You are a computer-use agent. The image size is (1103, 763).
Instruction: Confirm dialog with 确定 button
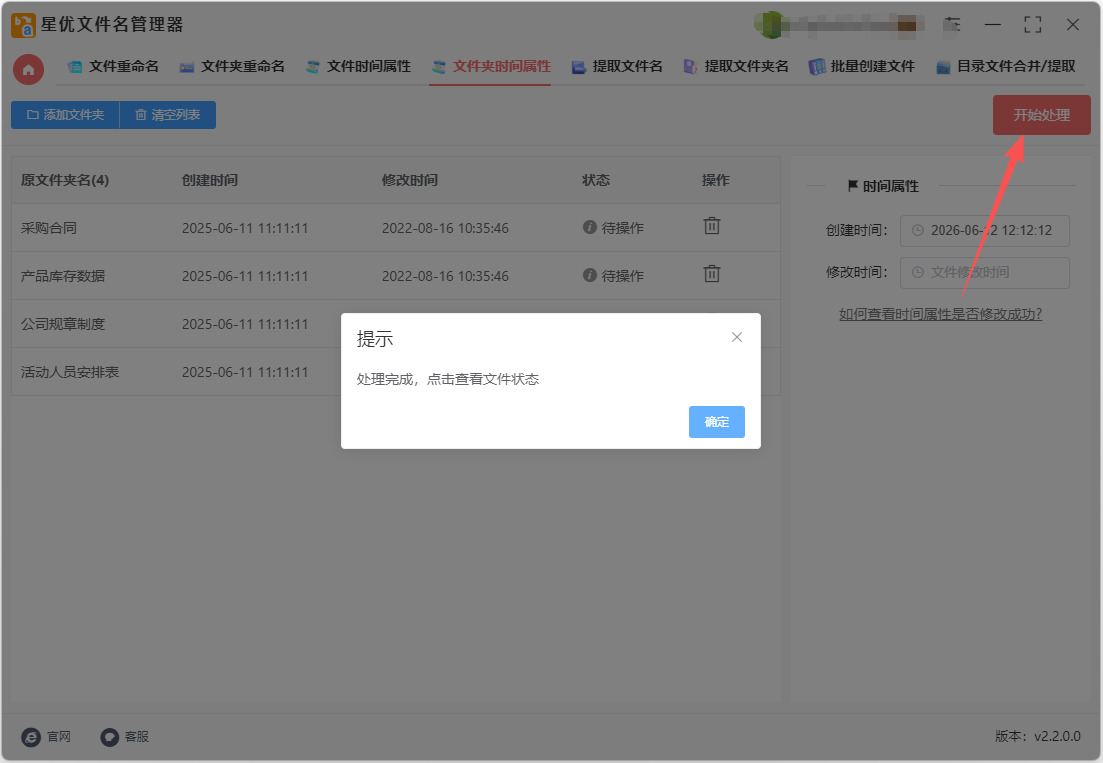point(716,421)
